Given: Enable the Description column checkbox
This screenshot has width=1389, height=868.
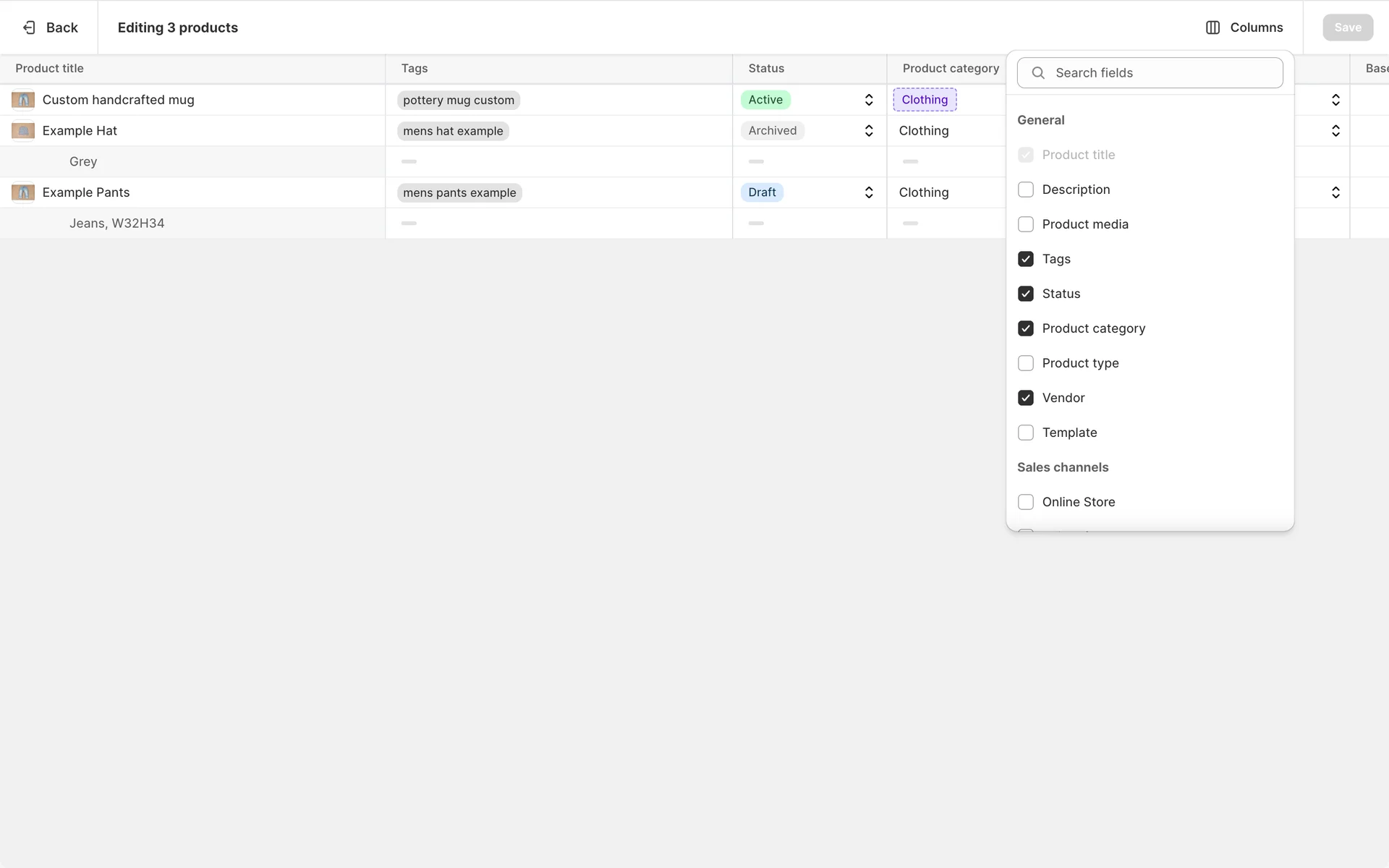Looking at the screenshot, I should pyautogui.click(x=1025, y=190).
